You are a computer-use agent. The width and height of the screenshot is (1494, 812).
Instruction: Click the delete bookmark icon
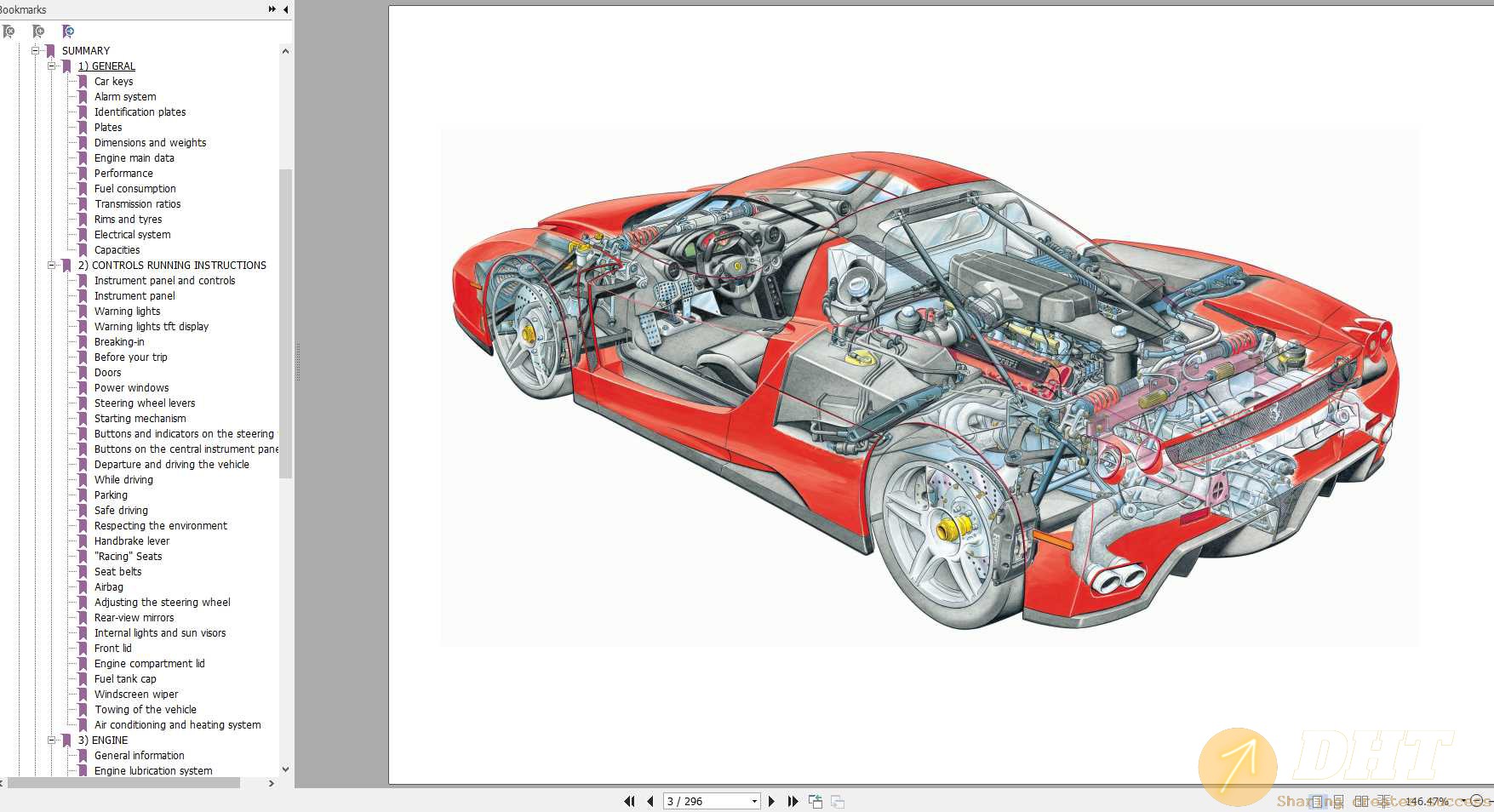[x=9, y=31]
